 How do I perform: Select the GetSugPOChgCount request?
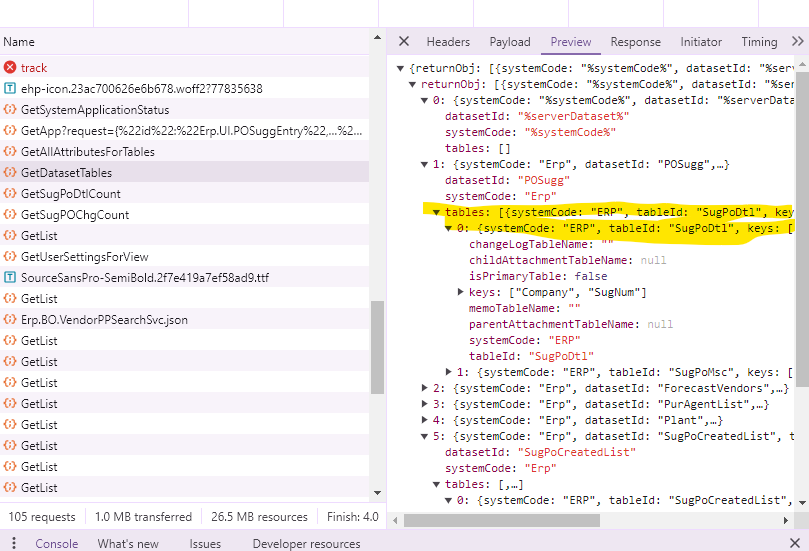(x=184, y=215)
